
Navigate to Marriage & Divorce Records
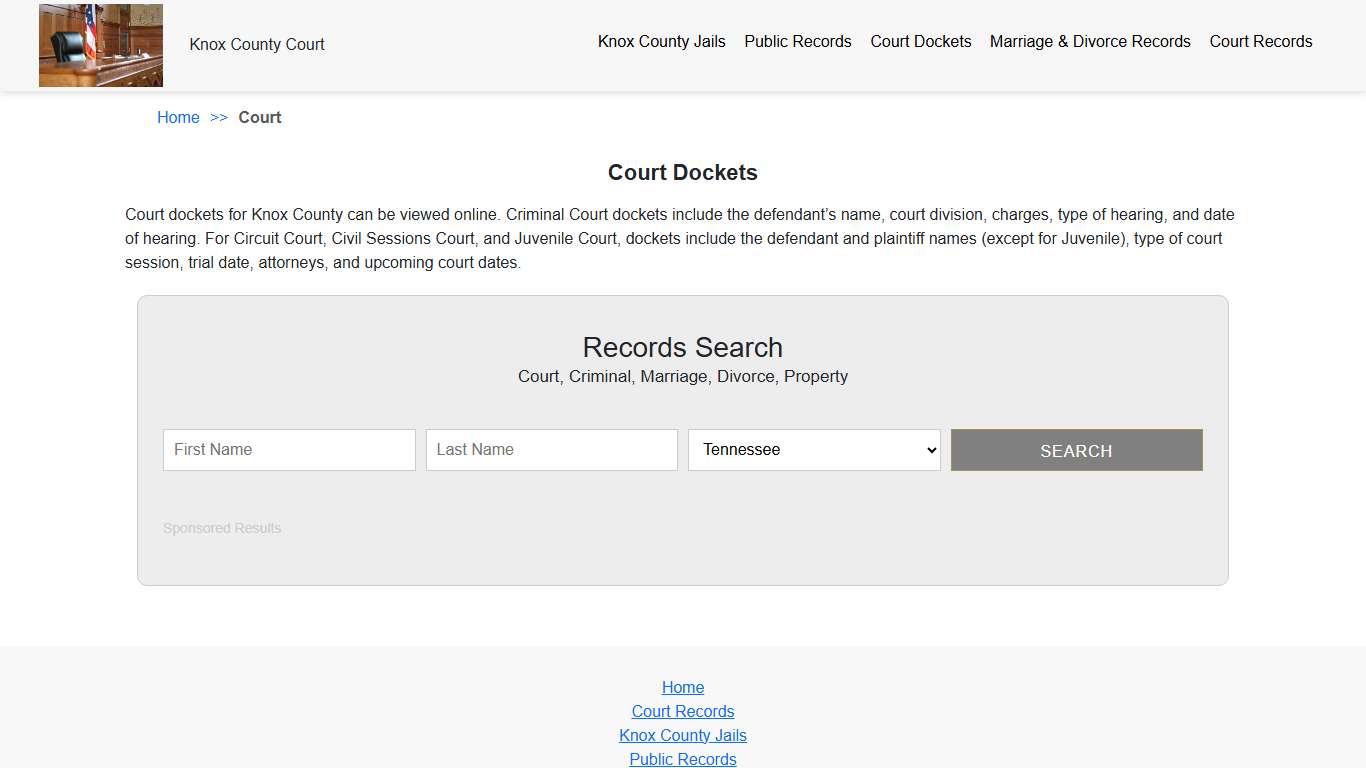point(1090,41)
